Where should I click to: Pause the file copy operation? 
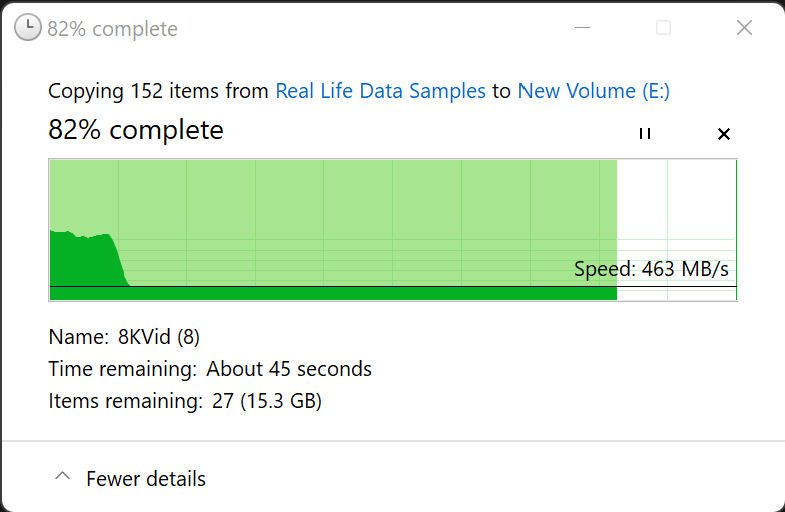click(x=645, y=134)
